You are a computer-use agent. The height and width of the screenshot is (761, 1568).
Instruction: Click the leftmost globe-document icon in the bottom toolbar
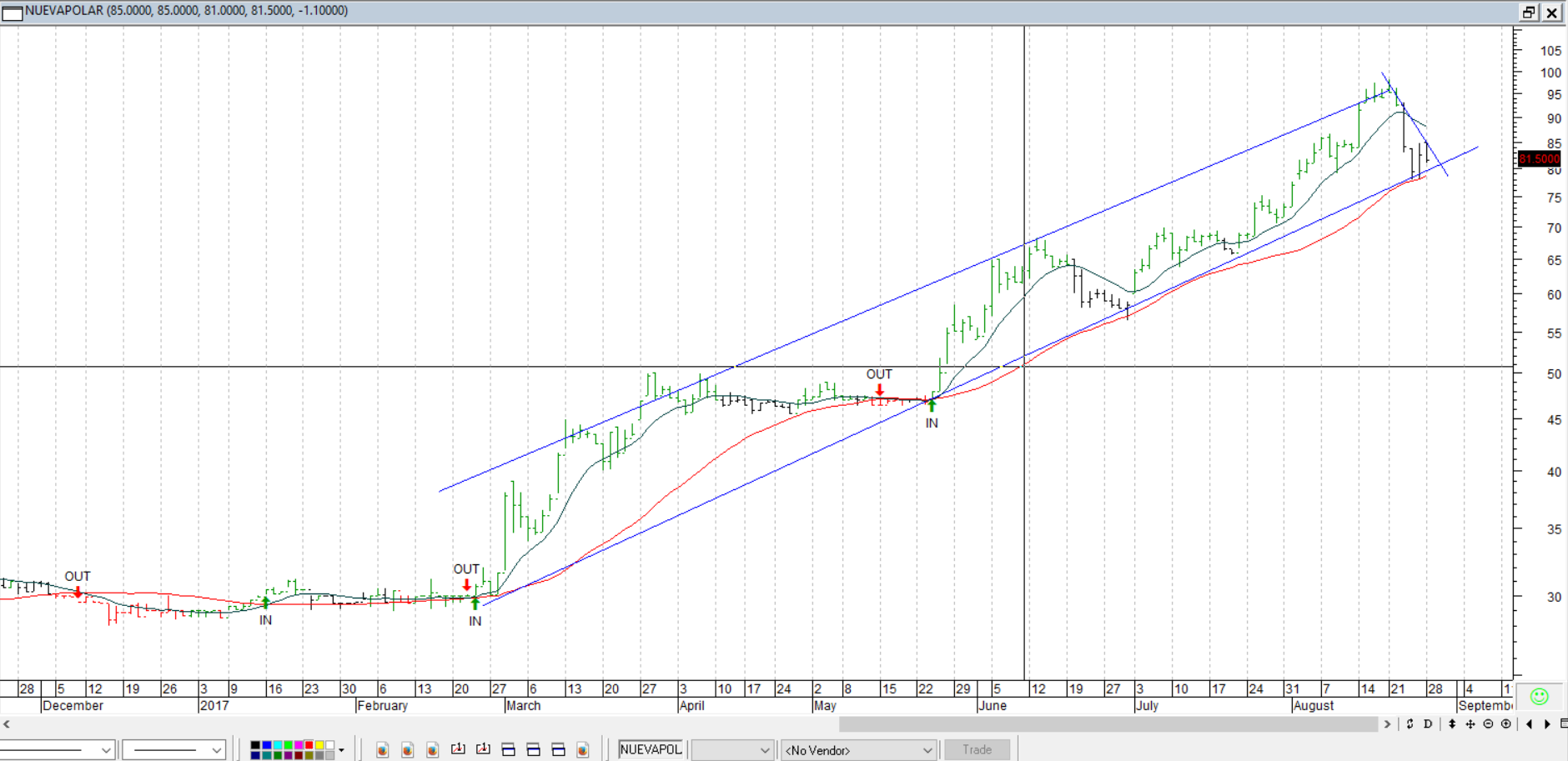coord(382,750)
